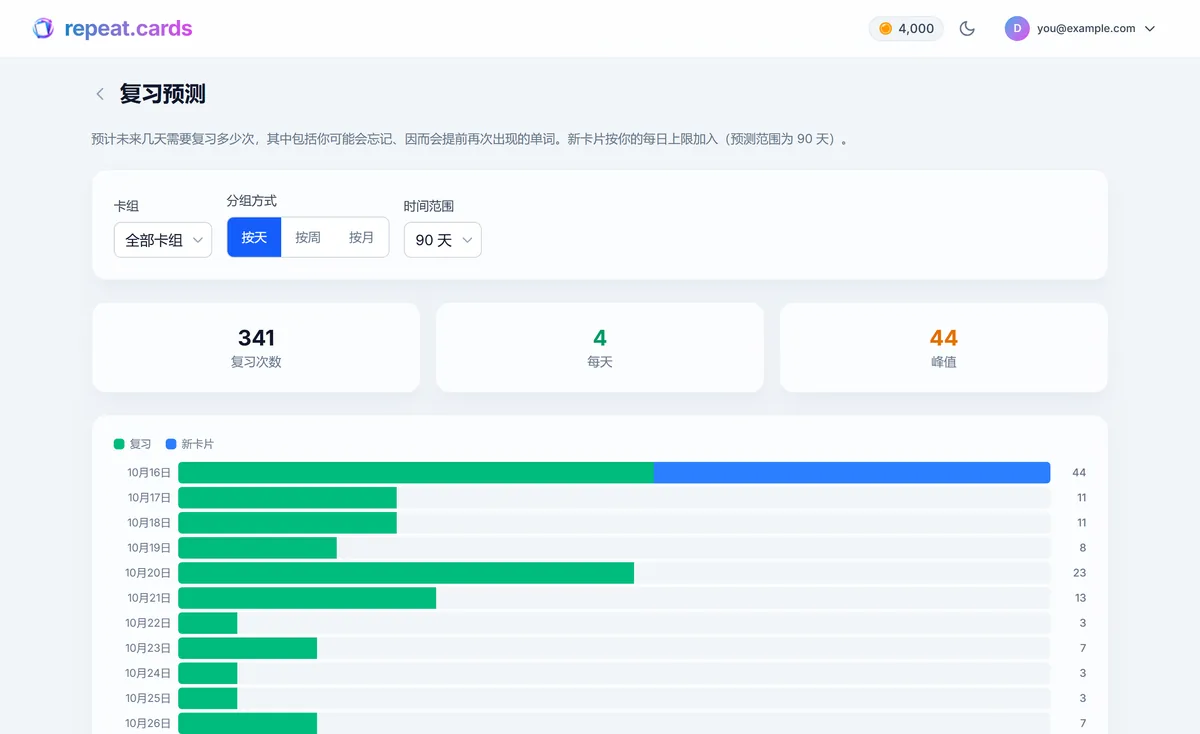Viewport: 1200px width, 734px height.
Task: Click the 10月23日 date label
Action: 148,648
